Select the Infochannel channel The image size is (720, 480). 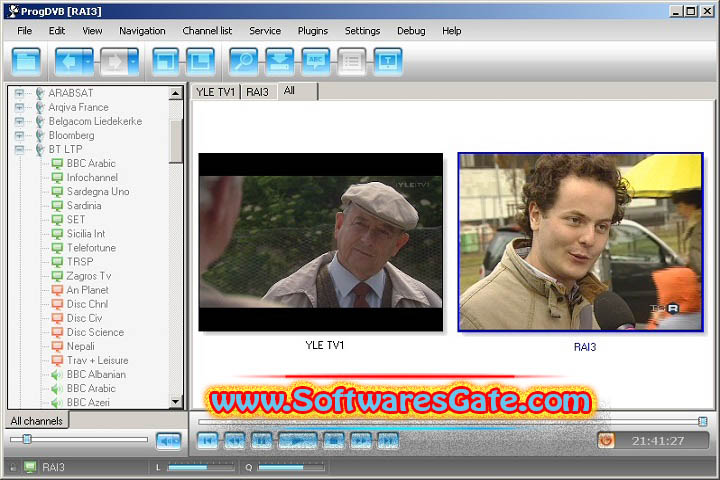pyautogui.click(x=92, y=177)
